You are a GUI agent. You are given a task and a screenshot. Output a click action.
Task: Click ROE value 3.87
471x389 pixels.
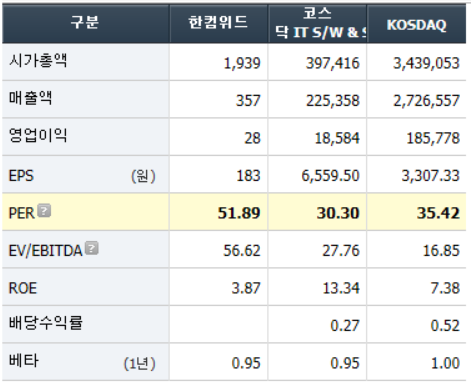pos(246,288)
